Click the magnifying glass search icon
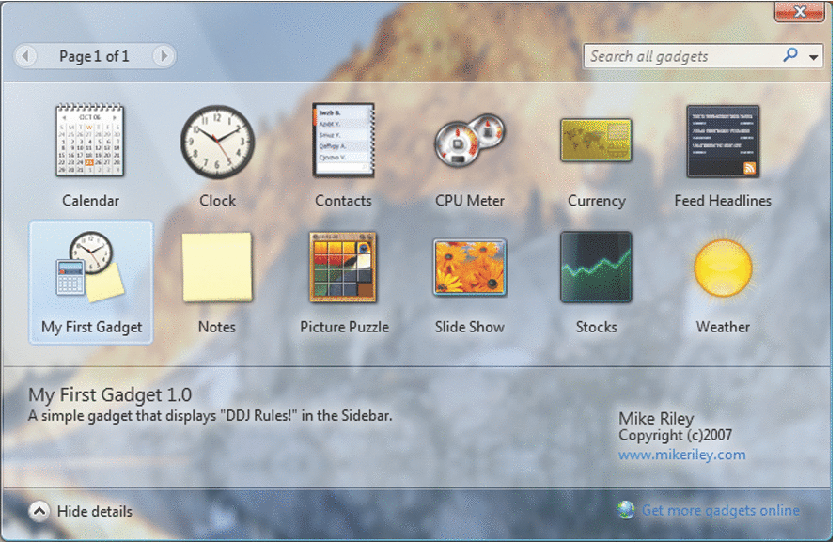This screenshot has width=833, height=542. coord(790,57)
